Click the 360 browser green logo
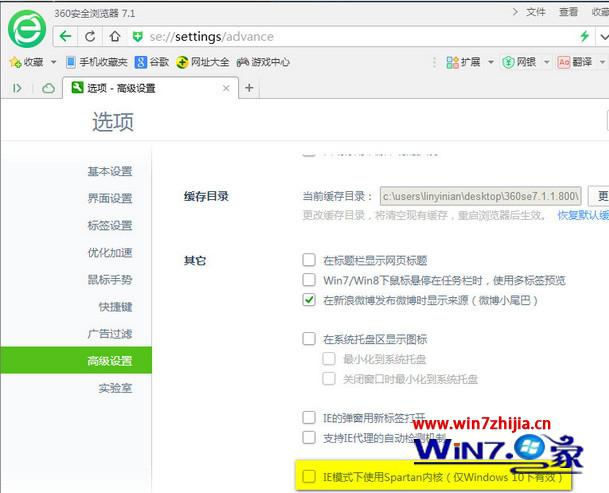The width and height of the screenshot is (609, 493). point(27,29)
